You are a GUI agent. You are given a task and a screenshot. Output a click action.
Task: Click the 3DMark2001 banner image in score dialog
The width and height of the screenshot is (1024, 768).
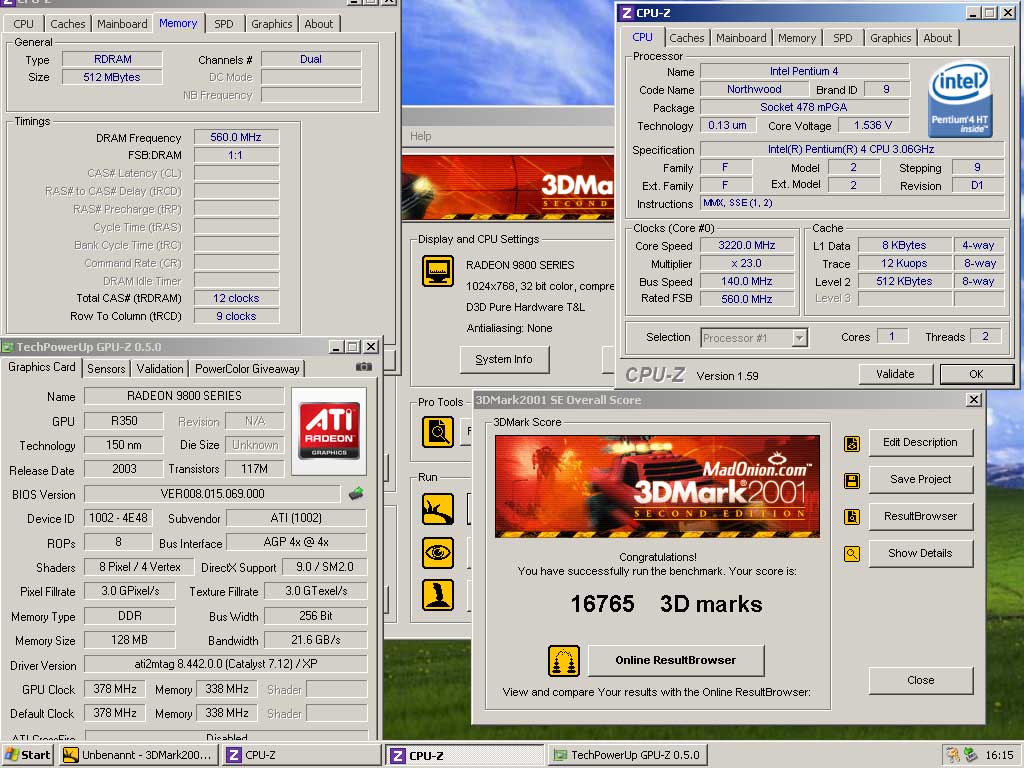pyautogui.click(x=657, y=487)
